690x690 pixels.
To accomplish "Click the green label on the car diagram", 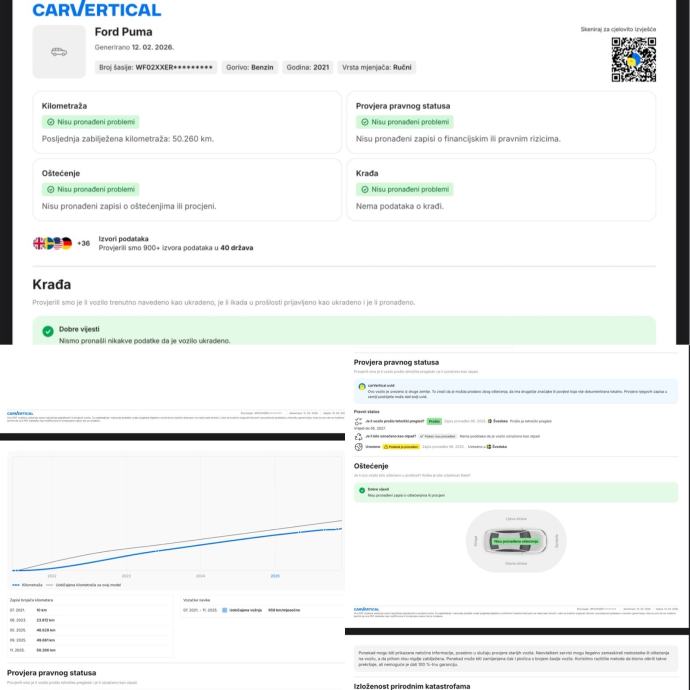I will 516,541.
